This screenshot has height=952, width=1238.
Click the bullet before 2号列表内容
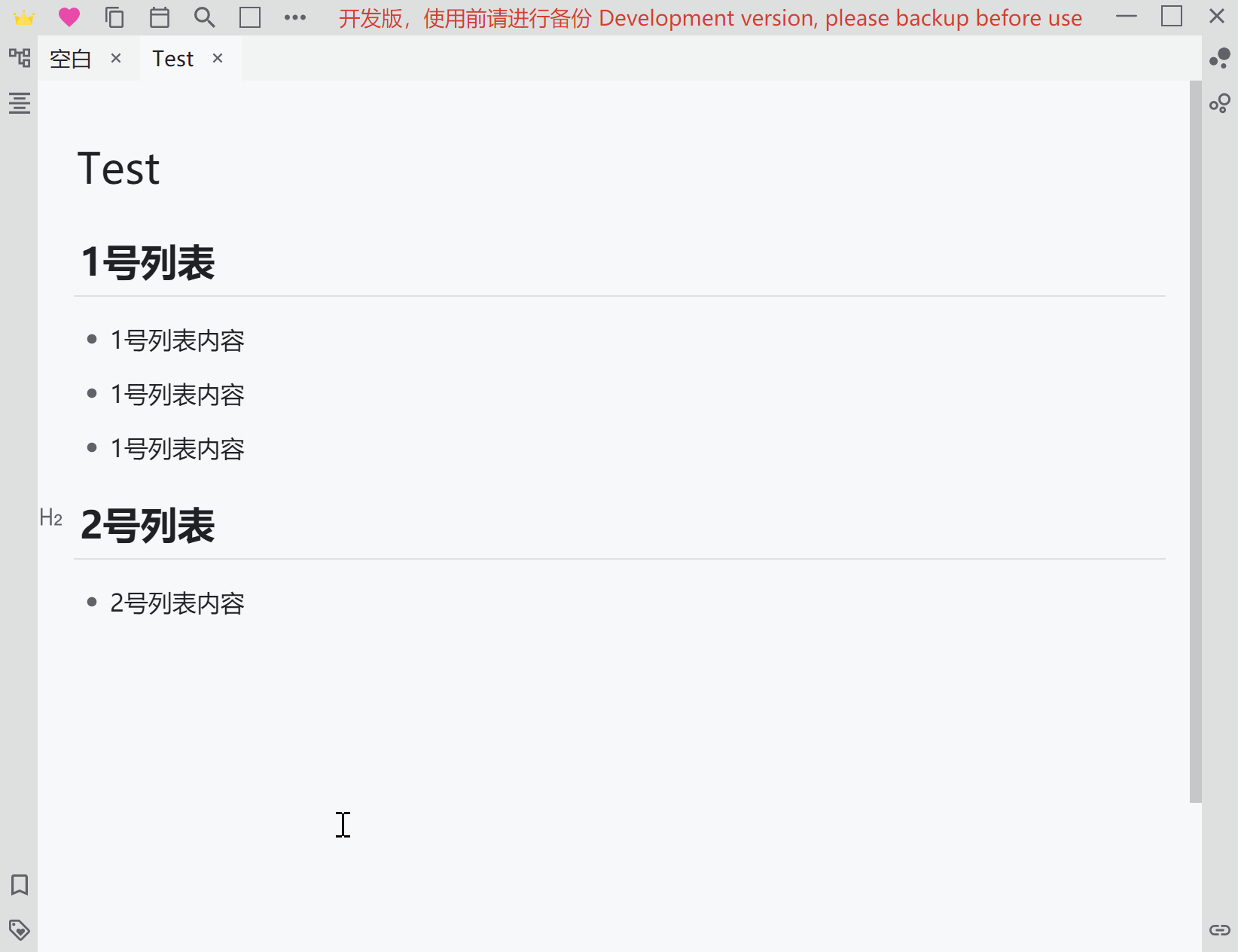(92, 602)
